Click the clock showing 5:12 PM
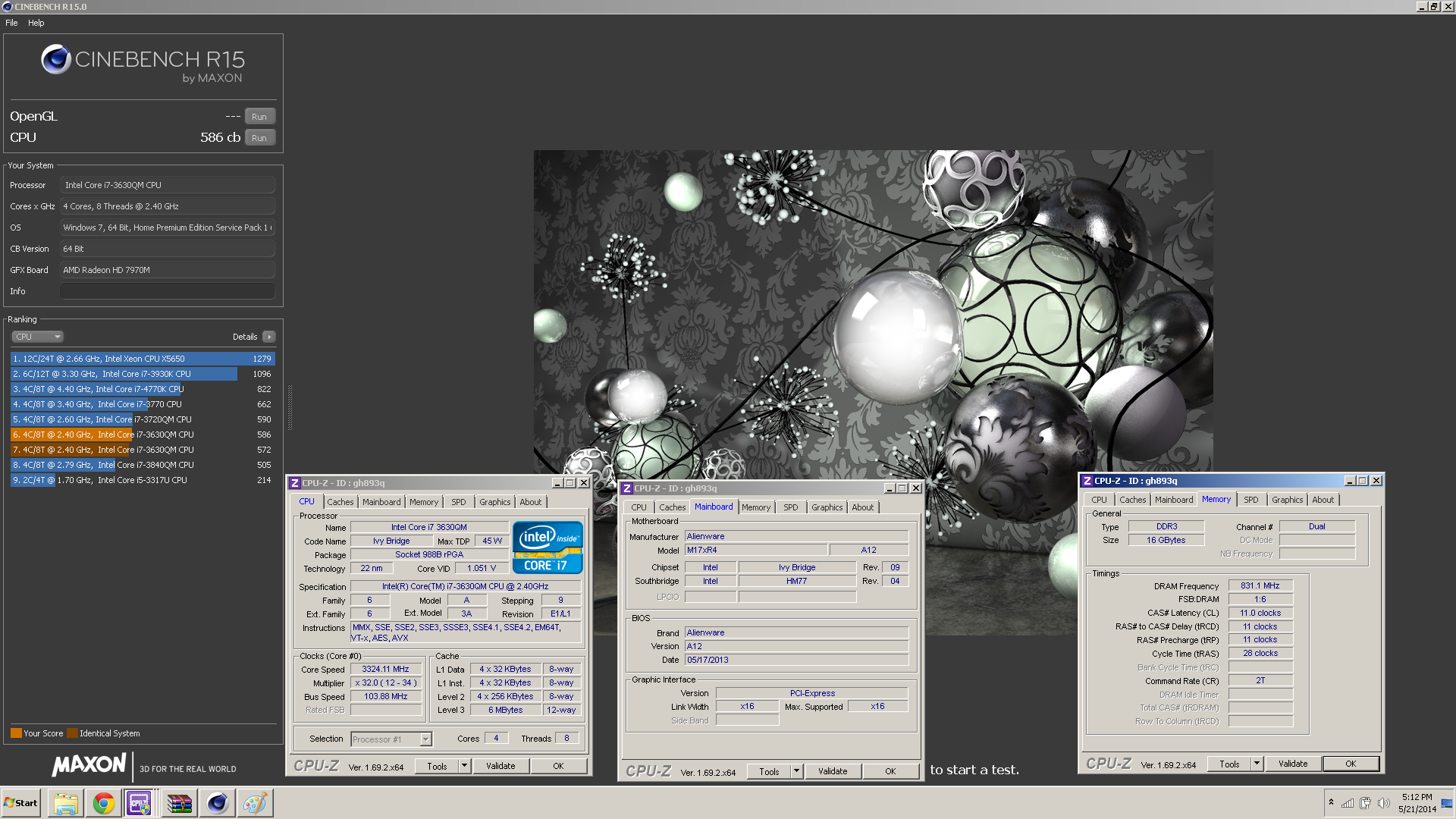The image size is (1456, 819). coord(1417,797)
